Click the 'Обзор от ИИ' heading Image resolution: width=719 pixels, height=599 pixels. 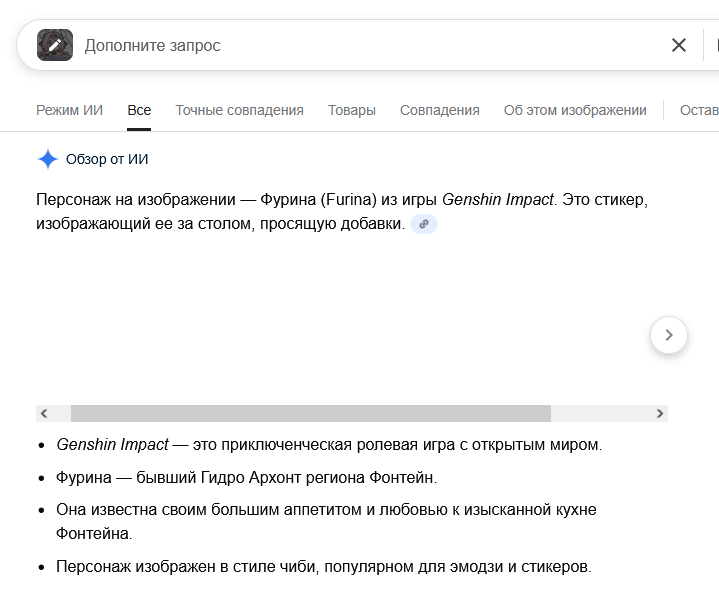(x=107, y=159)
